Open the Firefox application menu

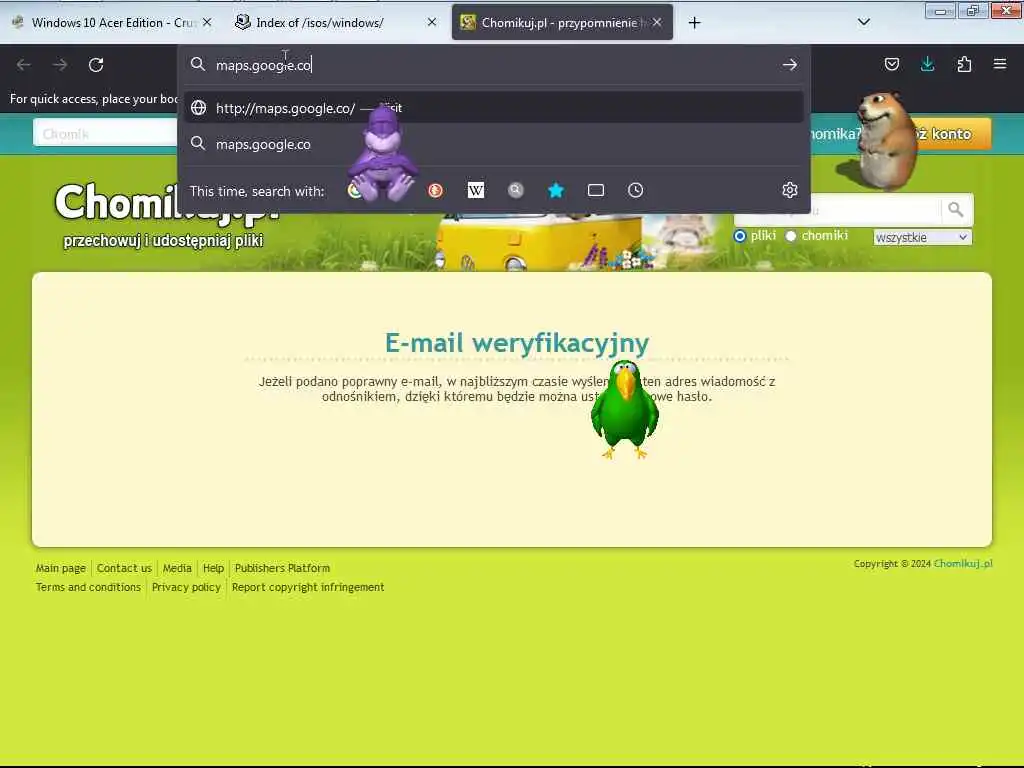pyautogui.click(x=1000, y=64)
